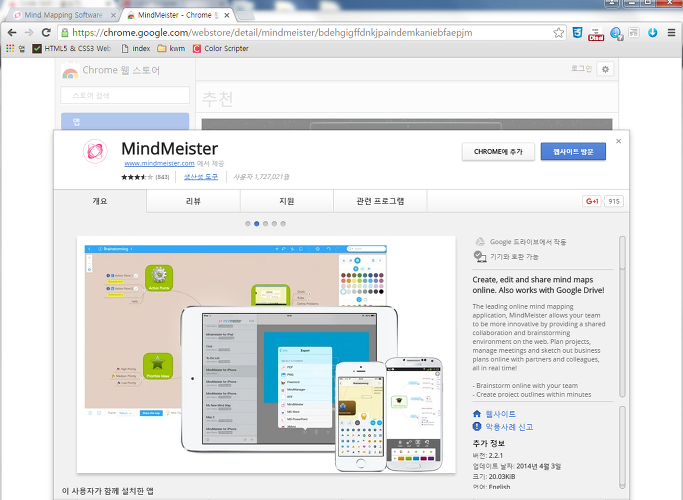Bookmark page with star icon
683x500 pixels.
(x=558, y=33)
